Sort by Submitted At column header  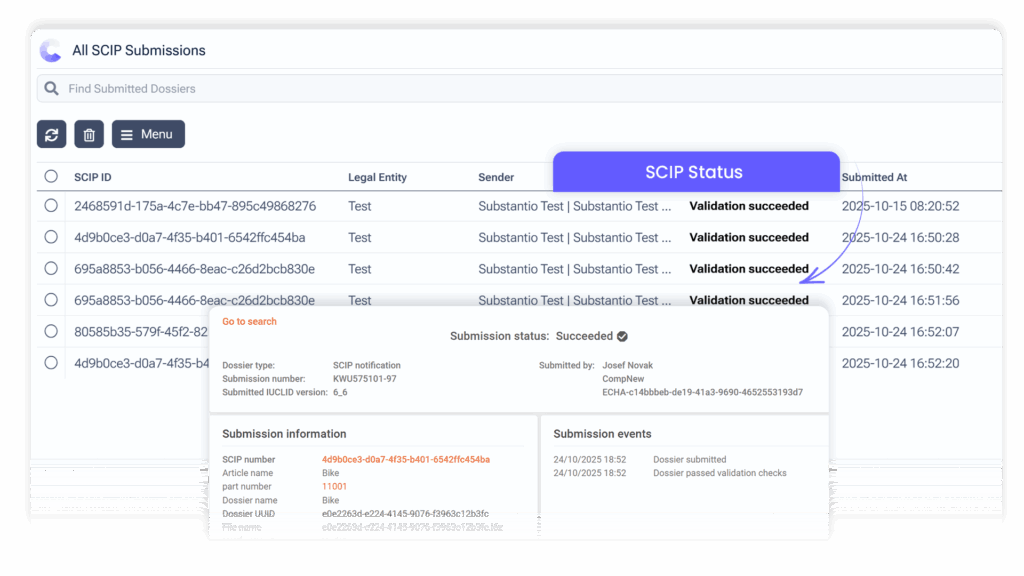point(874,177)
